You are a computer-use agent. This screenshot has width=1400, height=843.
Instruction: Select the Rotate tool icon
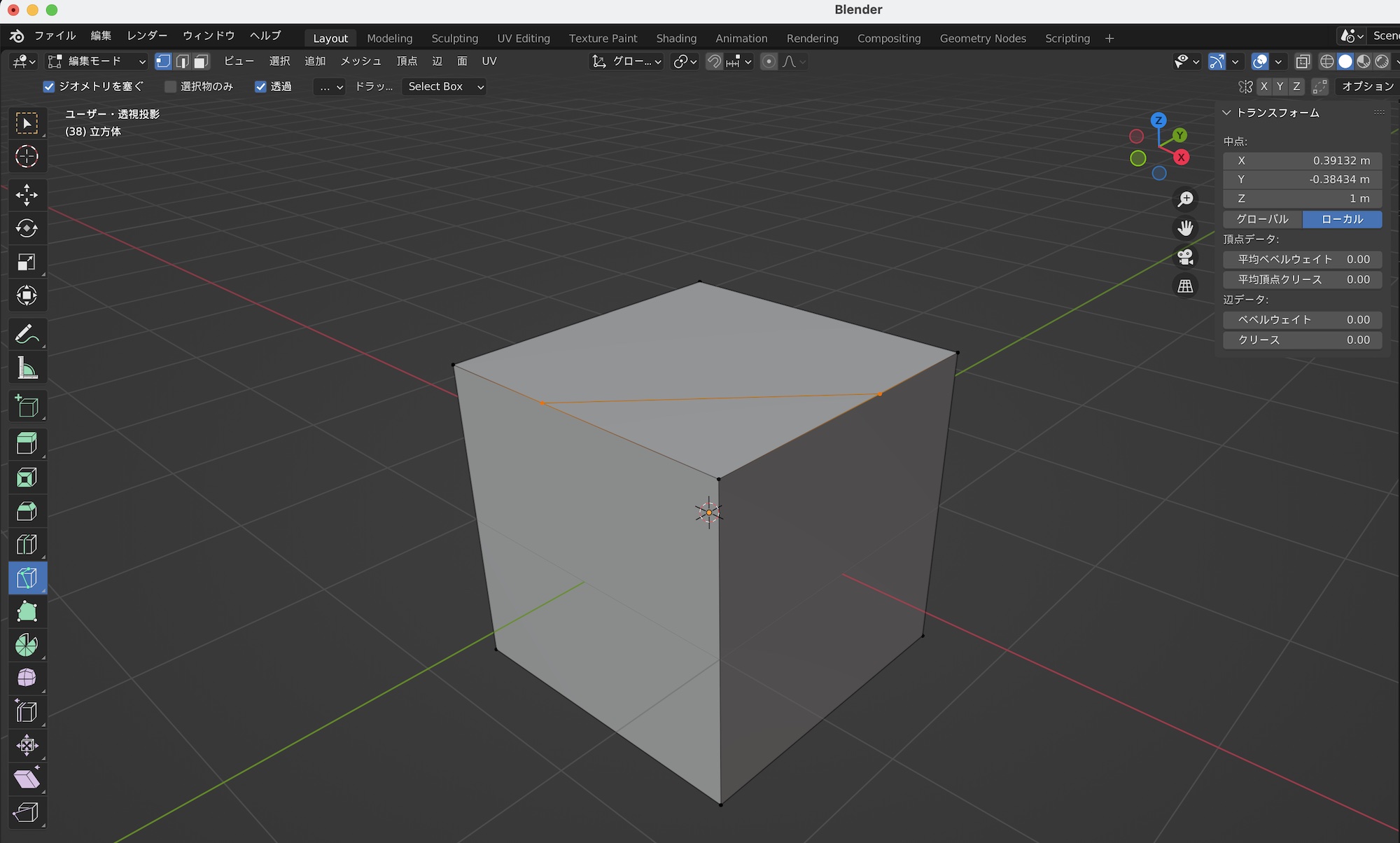tap(27, 228)
